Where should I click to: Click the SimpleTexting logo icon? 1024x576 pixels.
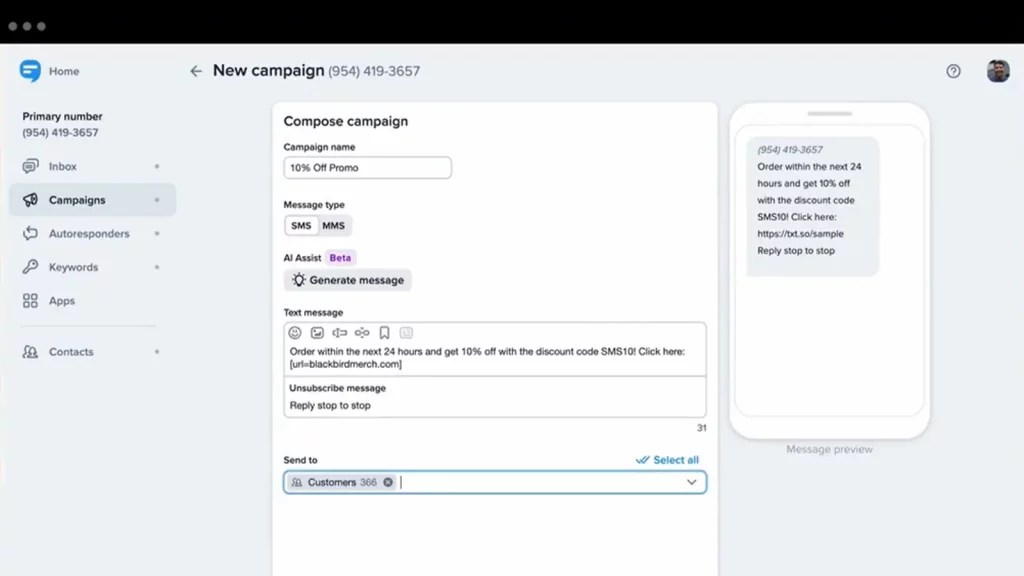pos(30,71)
